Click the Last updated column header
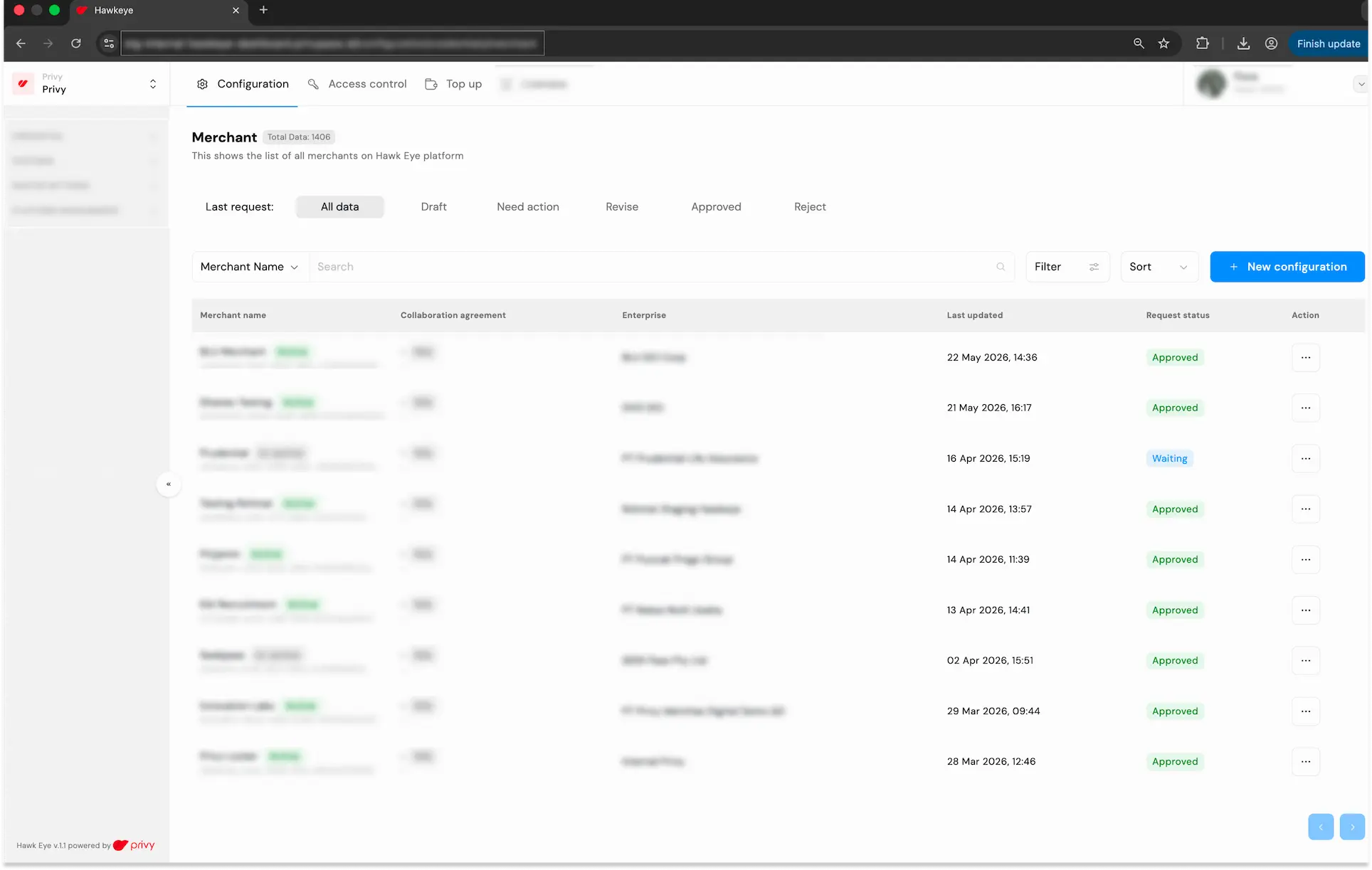The height and width of the screenshot is (870, 1372). click(x=975, y=315)
